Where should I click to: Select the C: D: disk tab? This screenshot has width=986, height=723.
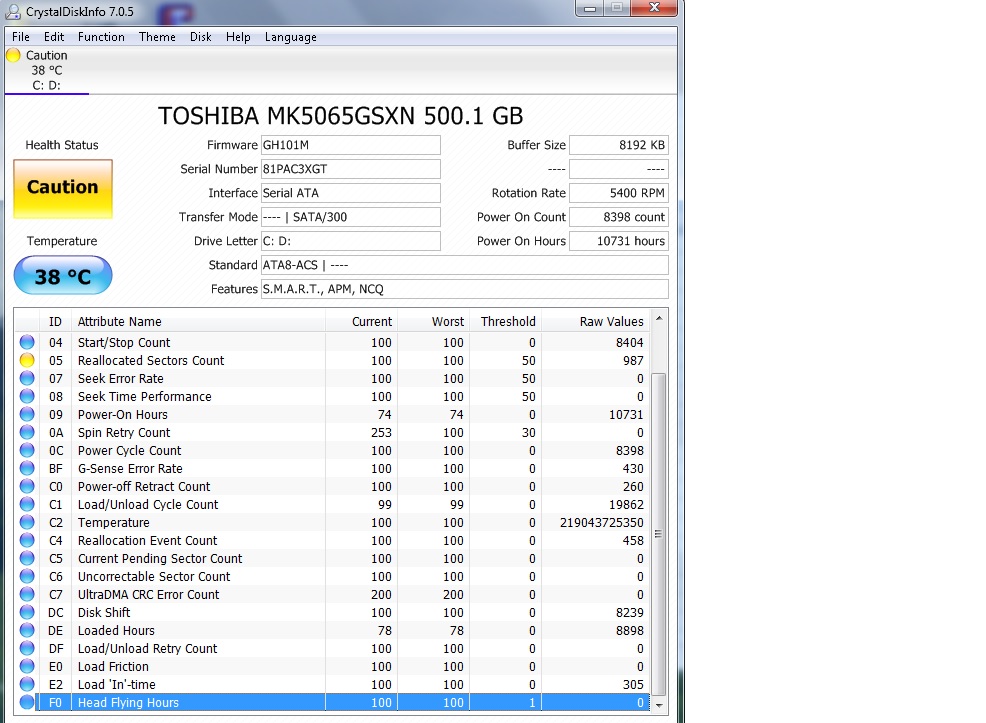point(47,70)
